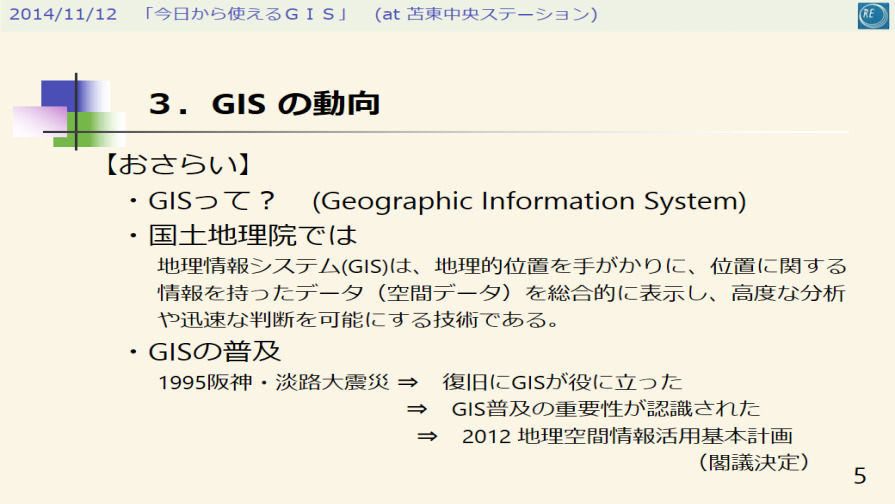Click the 地理情報システム(GIS) definition paragraph
The width and height of the screenshot is (895, 504).
click(502, 294)
